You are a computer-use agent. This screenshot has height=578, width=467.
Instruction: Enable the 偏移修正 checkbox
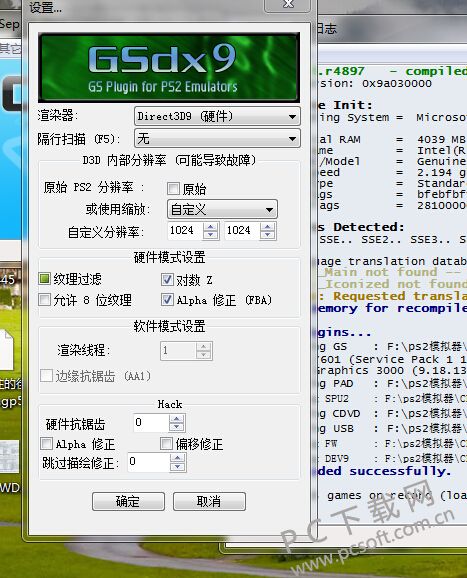(167, 443)
